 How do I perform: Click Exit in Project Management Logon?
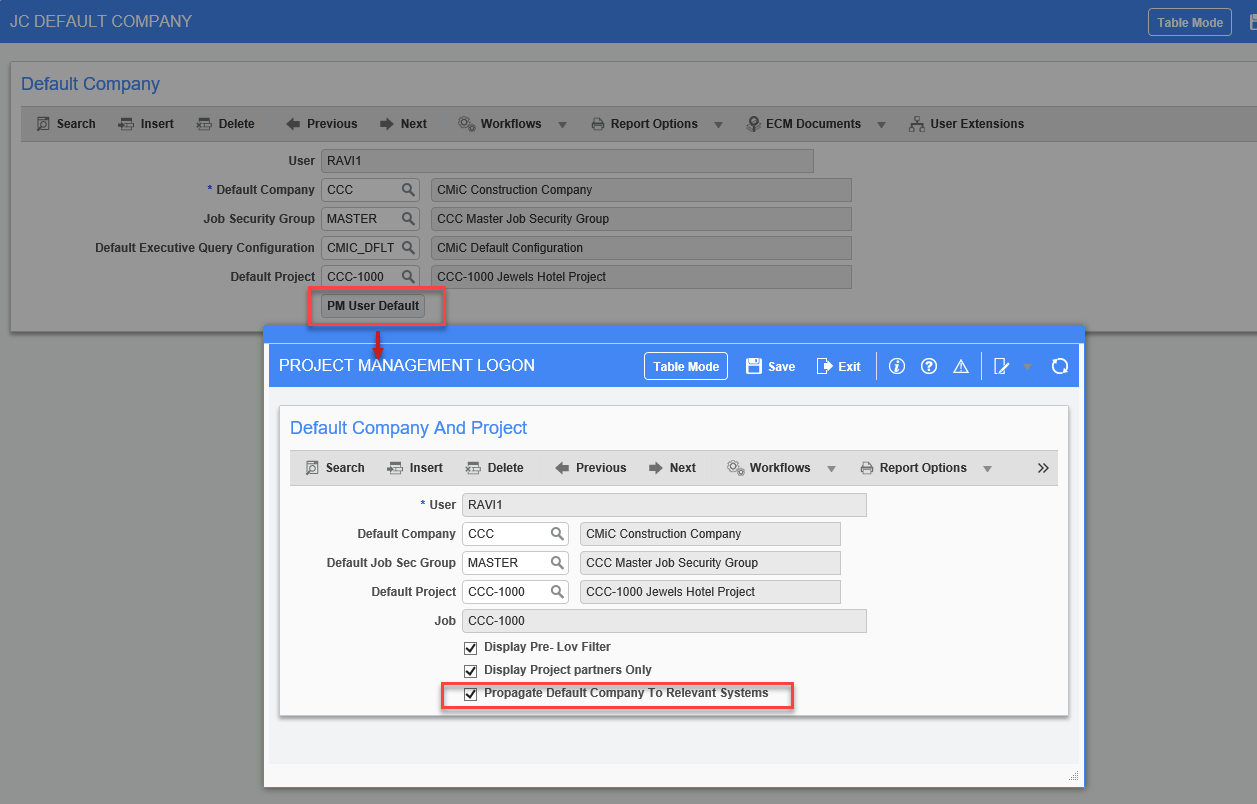839,366
